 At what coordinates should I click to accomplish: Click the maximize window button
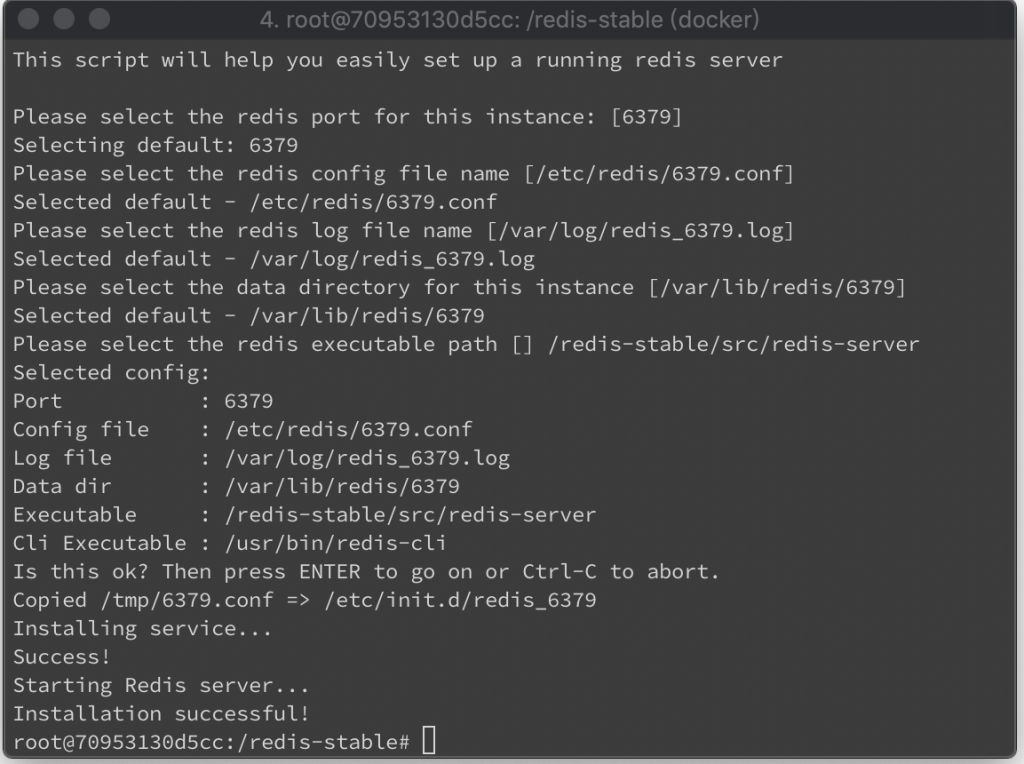[99, 19]
